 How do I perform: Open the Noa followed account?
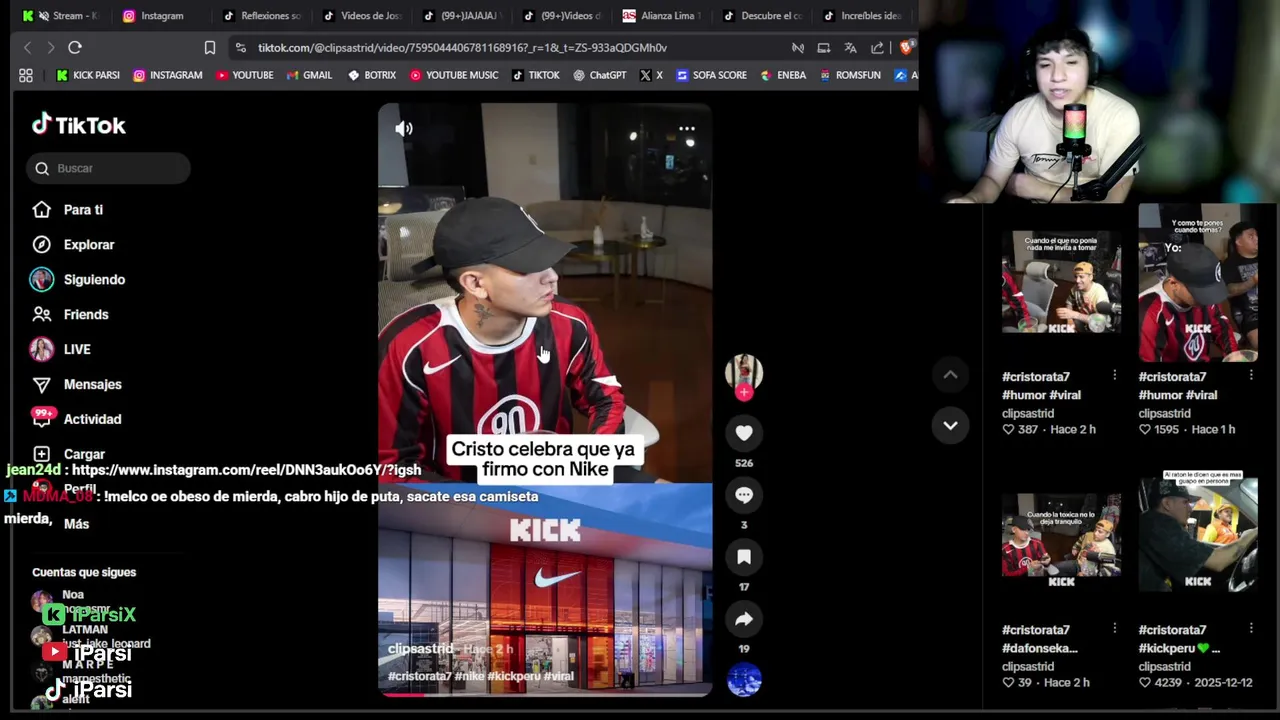[72, 595]
